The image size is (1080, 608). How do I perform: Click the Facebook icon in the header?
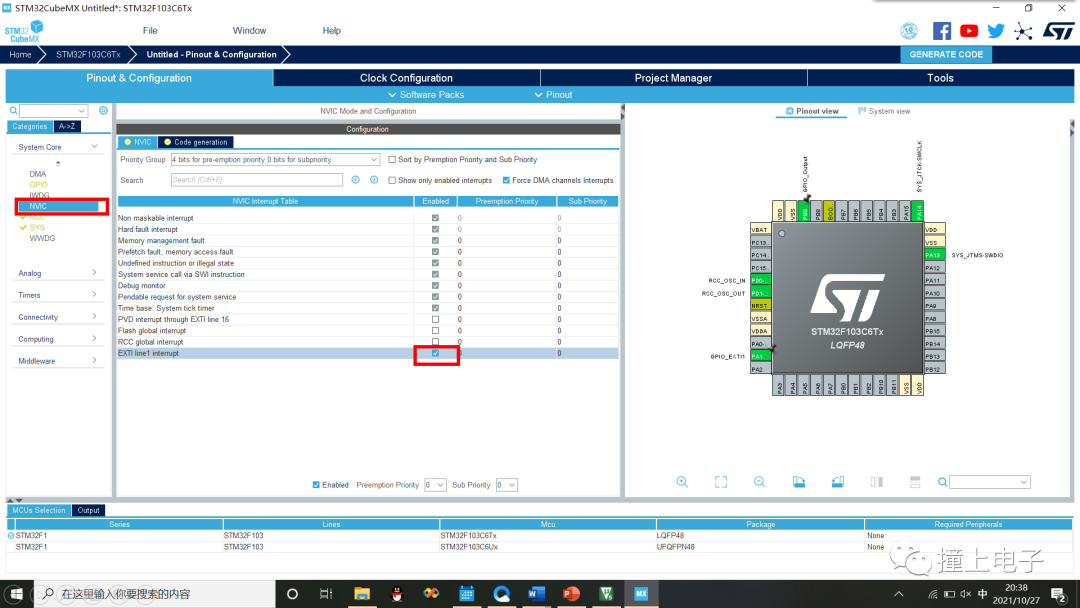(941, 31)
